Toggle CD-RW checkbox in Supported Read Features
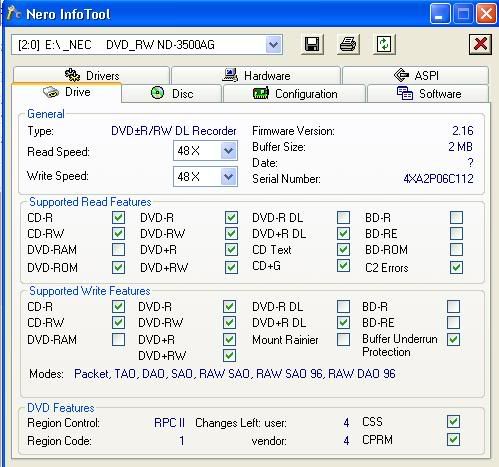 point(118,233)
